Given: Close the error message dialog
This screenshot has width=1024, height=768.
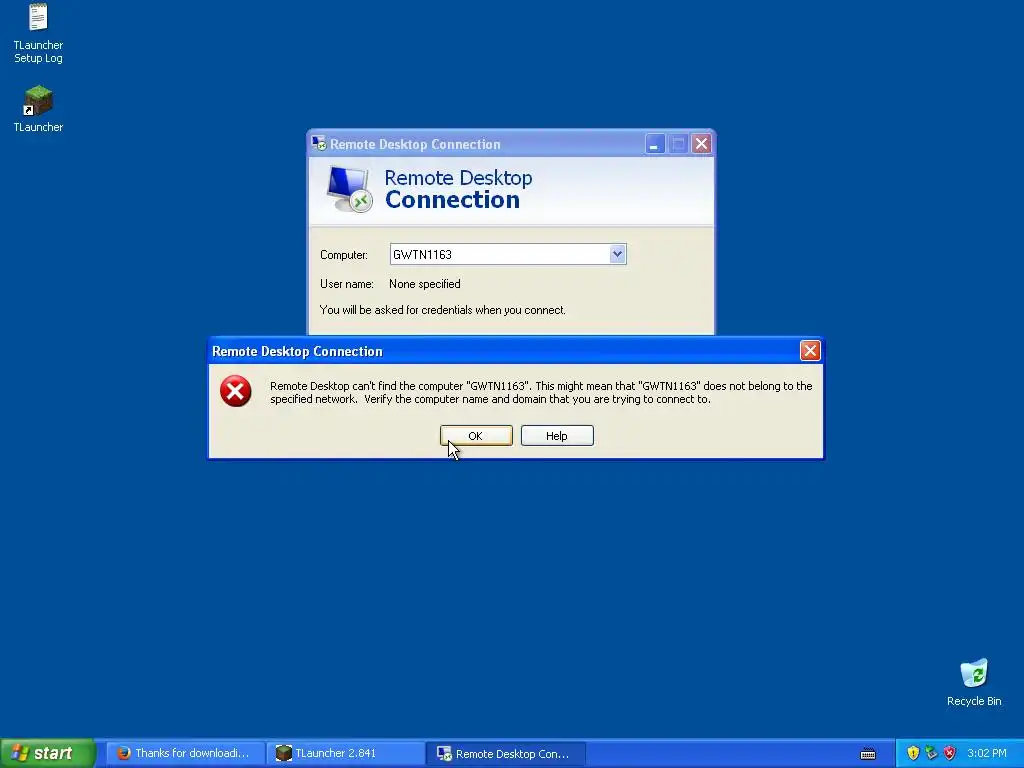Looking at the screenshot, I should (x=810, y=351).
